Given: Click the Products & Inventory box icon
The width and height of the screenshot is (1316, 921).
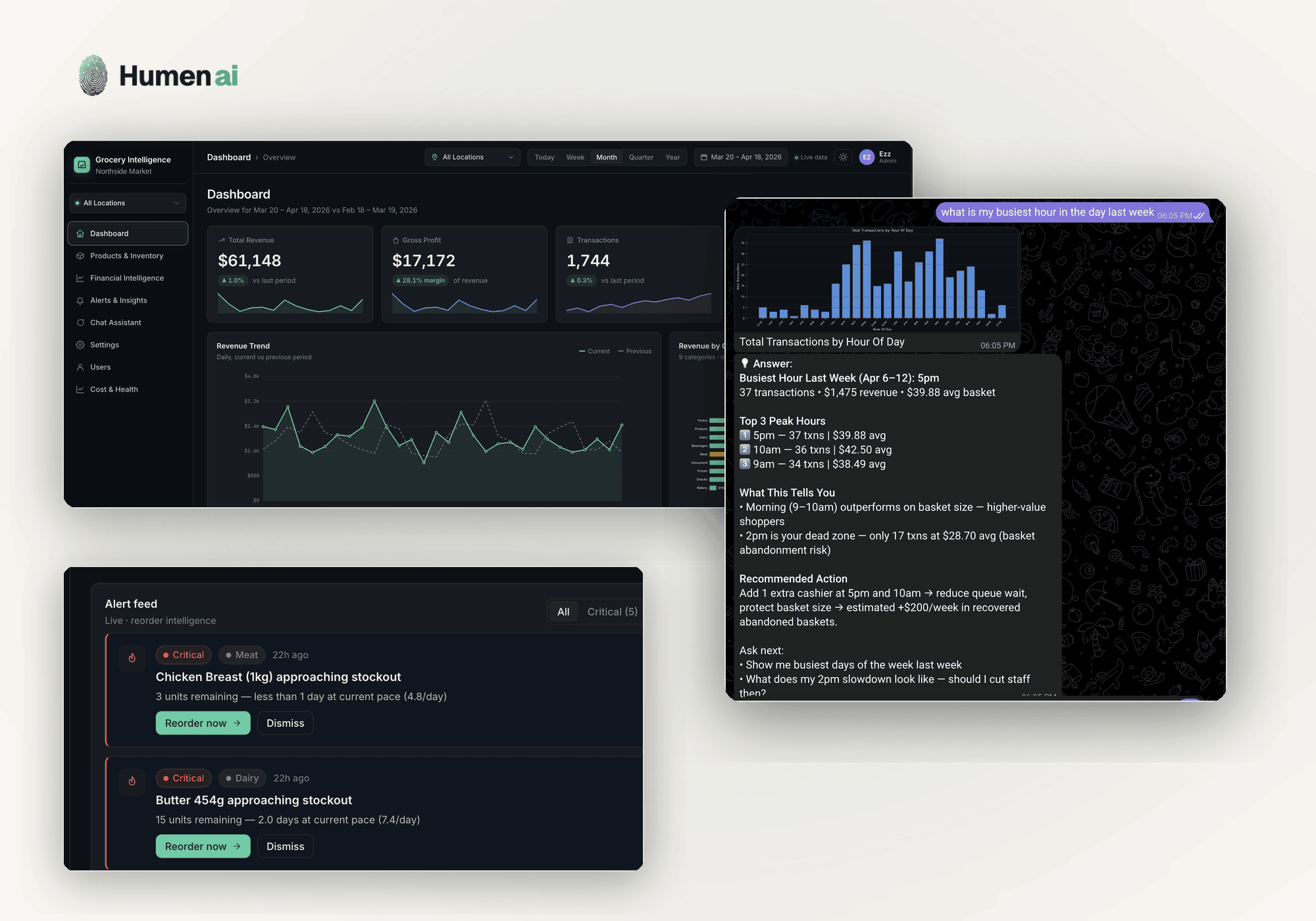Looking at the screenshot, I should coord(80,256).
